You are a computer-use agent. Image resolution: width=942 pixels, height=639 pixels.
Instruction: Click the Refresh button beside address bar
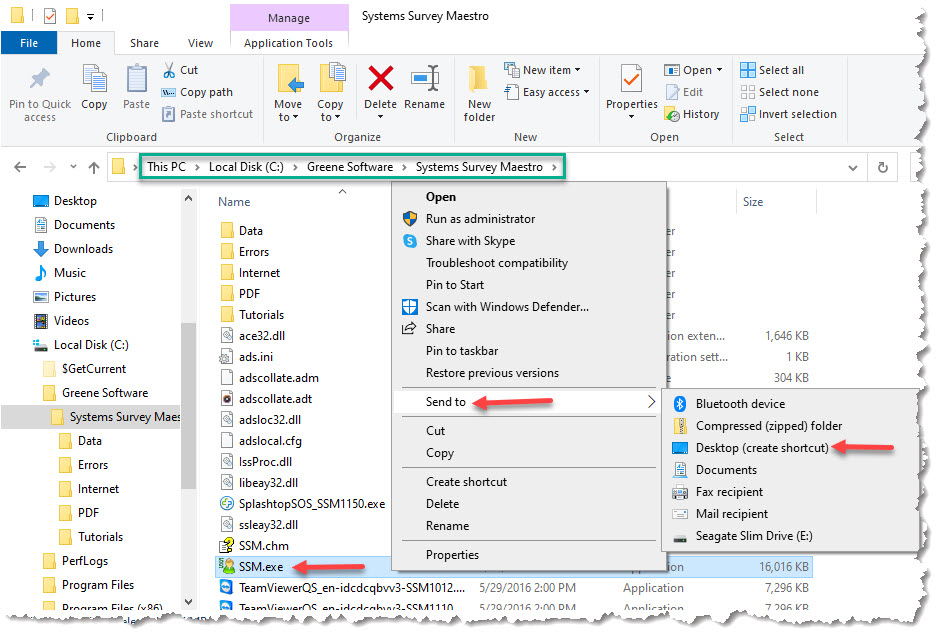pyautogui.click(x=882, y=168)
